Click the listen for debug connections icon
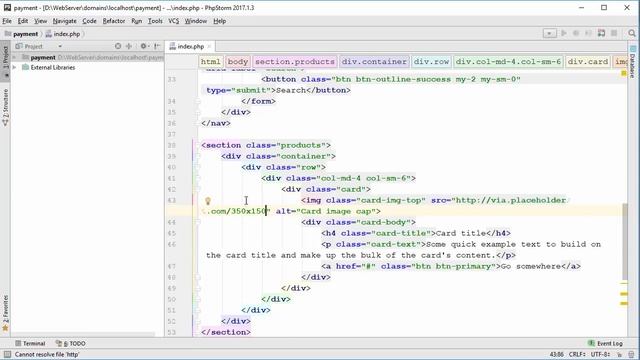 click(601, 33)
